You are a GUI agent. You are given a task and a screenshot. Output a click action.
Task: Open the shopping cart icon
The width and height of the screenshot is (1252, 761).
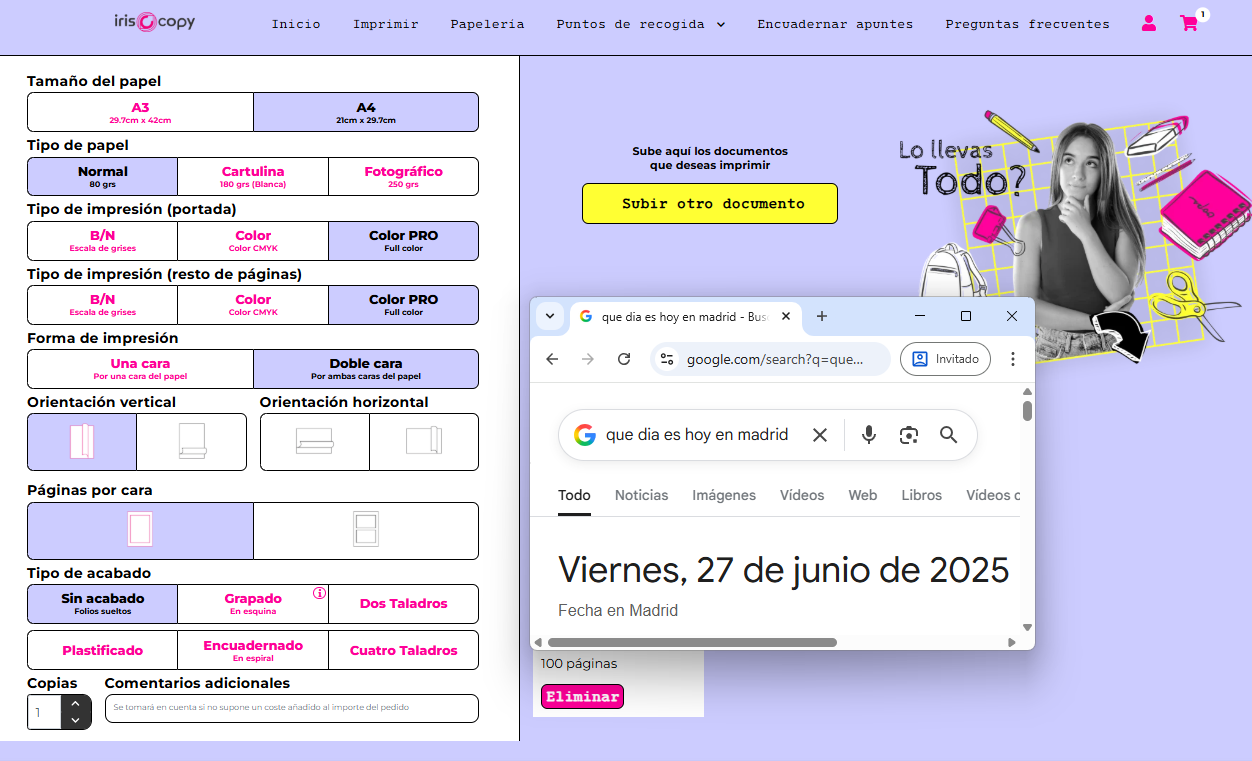pyautogui.click(x=1189, y=24)
